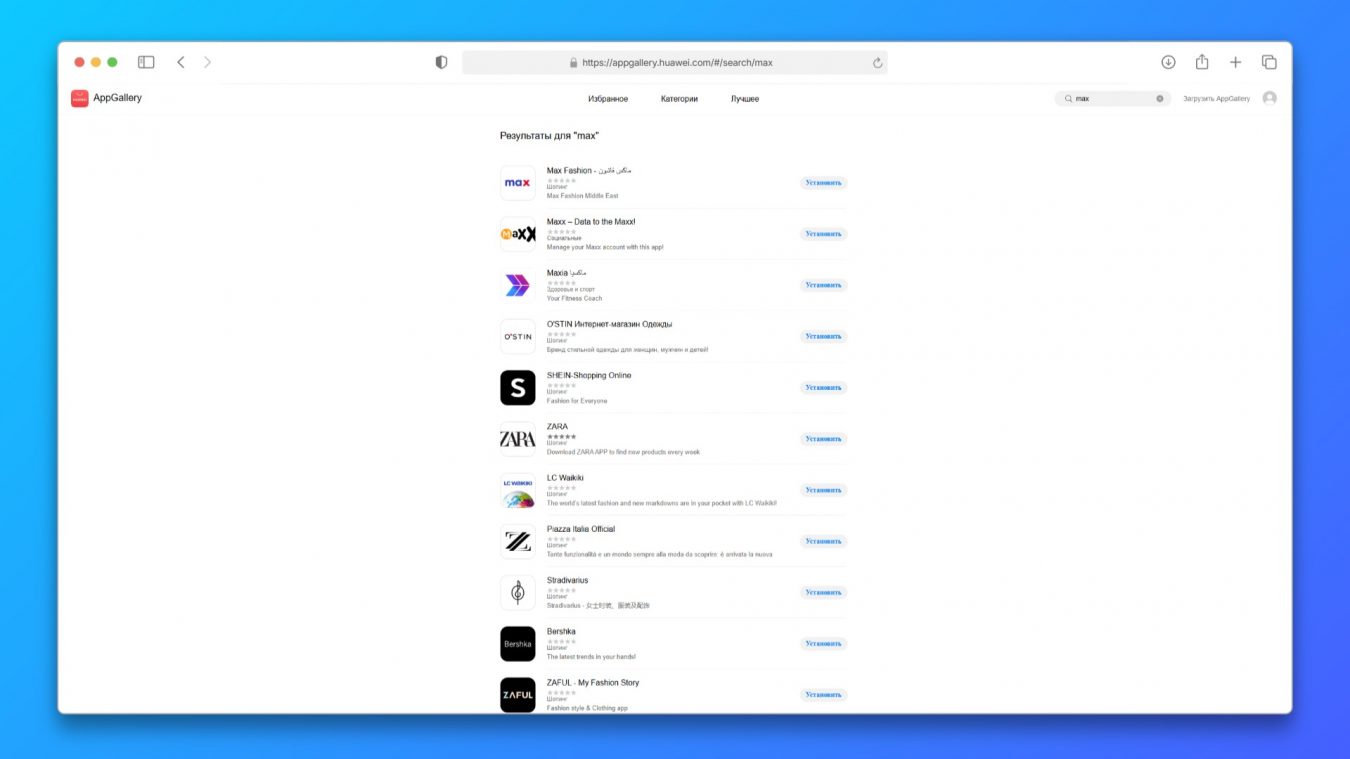Open the O'STIN app icon
The height and width of the screenshot is (759, 1350).
click(518, 337)
